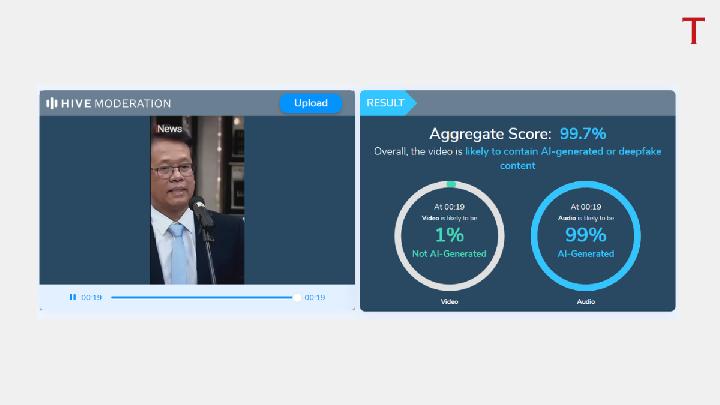Click the 'Video' label below the left gauge
Viewport: 720px width, 405px height.
tap(449, 301)
